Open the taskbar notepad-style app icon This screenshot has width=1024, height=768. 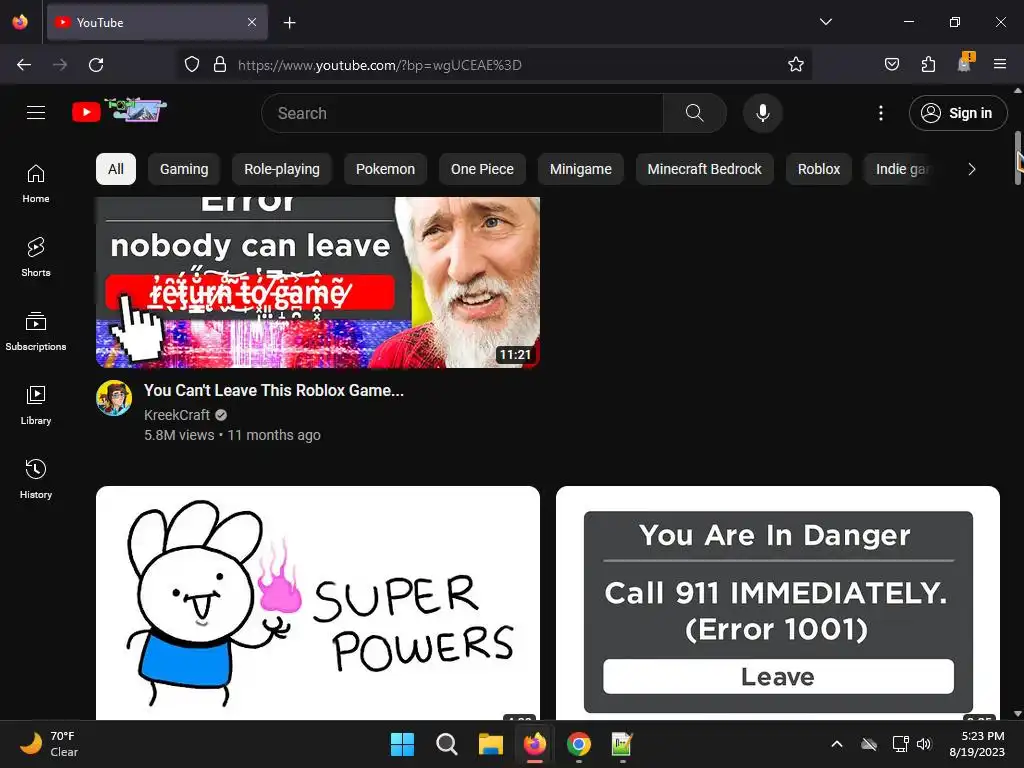(622, 744)
